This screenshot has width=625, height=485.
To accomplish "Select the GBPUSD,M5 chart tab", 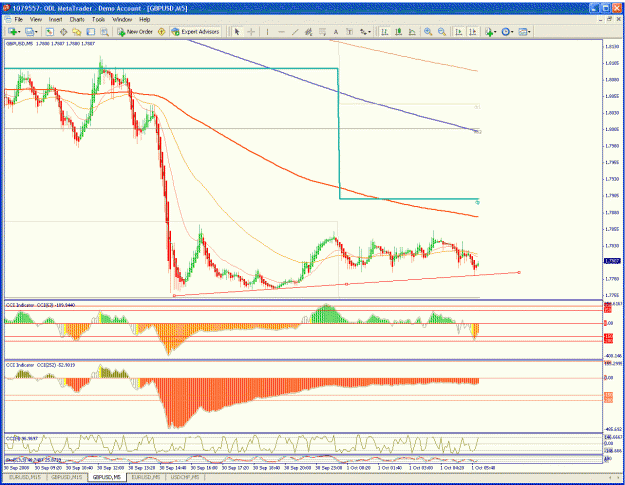I will (x=107, y=477).
